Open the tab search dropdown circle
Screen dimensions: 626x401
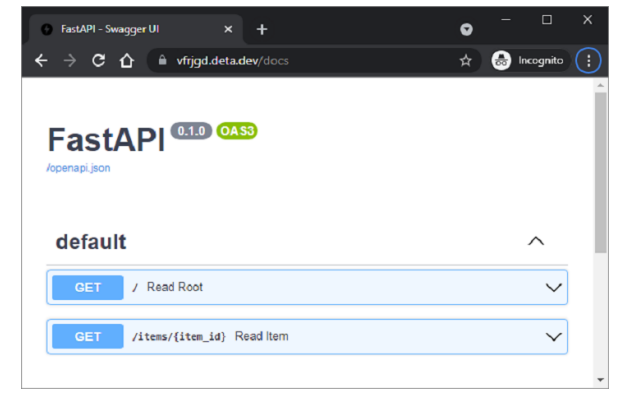point(466,29)
